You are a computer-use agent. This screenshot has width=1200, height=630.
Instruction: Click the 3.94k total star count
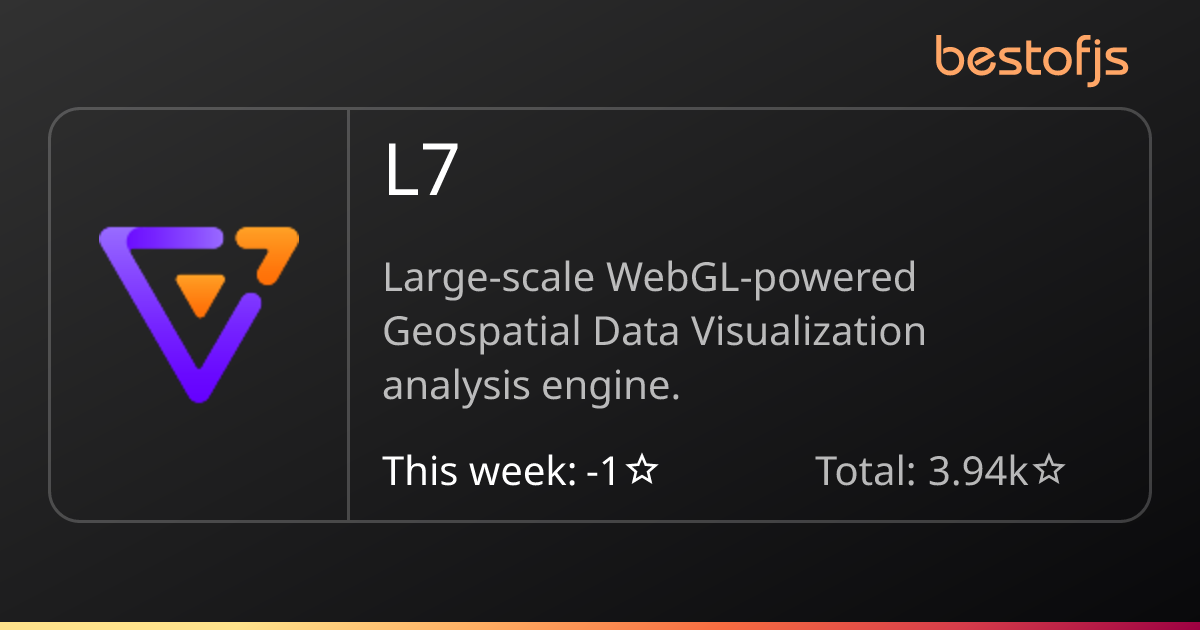tap(978, 470)
